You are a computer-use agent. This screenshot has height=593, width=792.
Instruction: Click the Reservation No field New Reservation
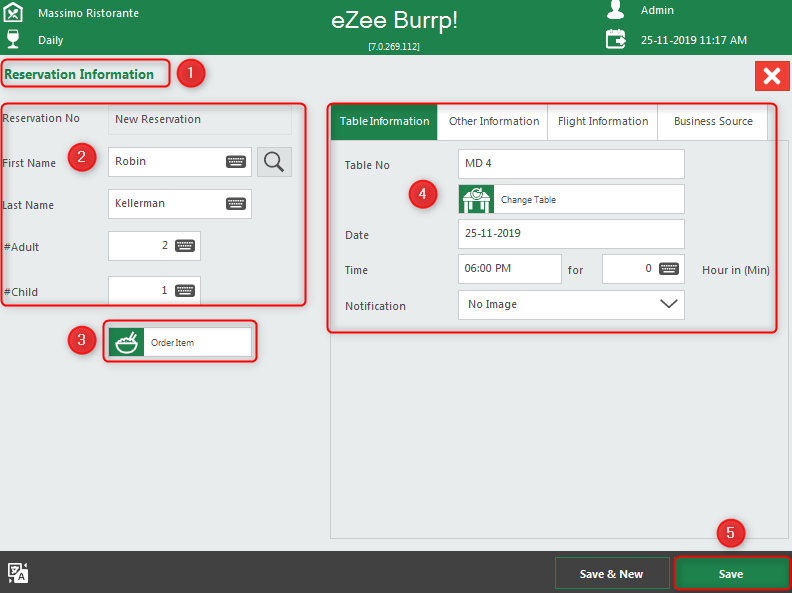tap(200, 120)
